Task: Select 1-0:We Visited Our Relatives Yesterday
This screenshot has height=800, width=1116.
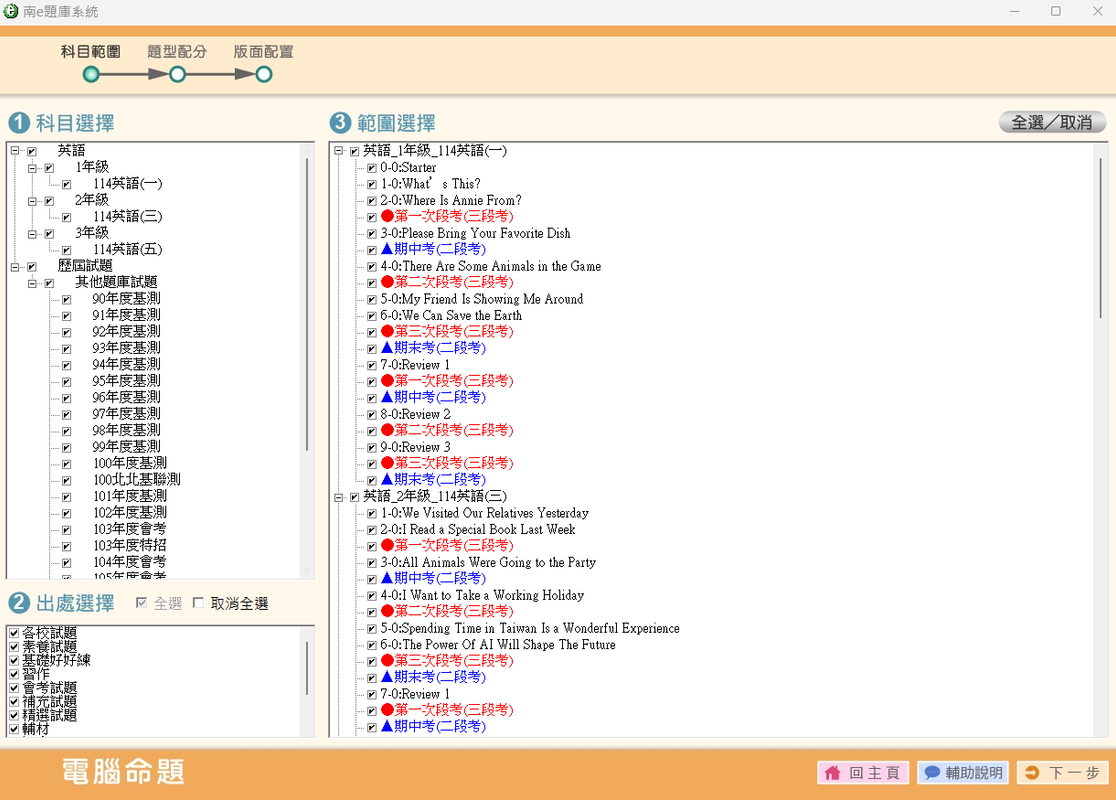Action: pos(485,513)
